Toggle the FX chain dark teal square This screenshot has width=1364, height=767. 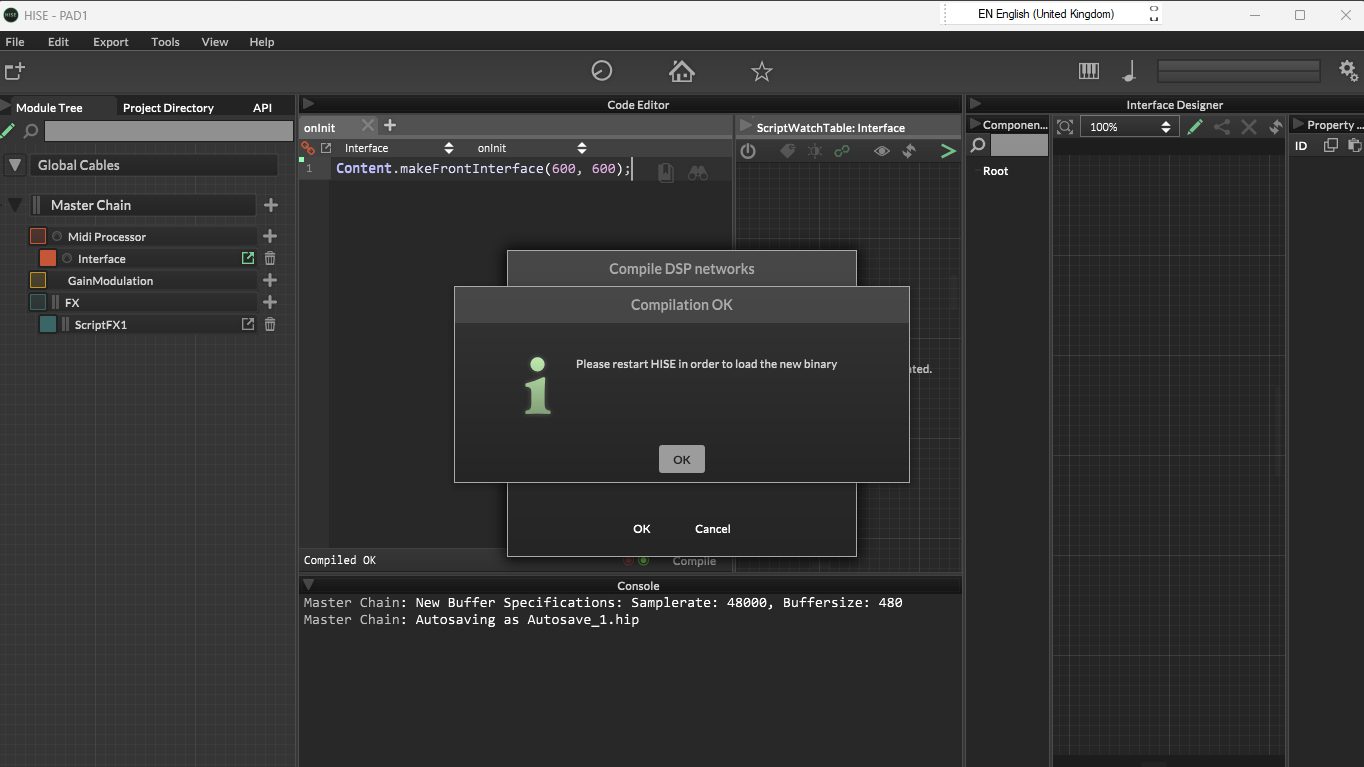point(38,302)
